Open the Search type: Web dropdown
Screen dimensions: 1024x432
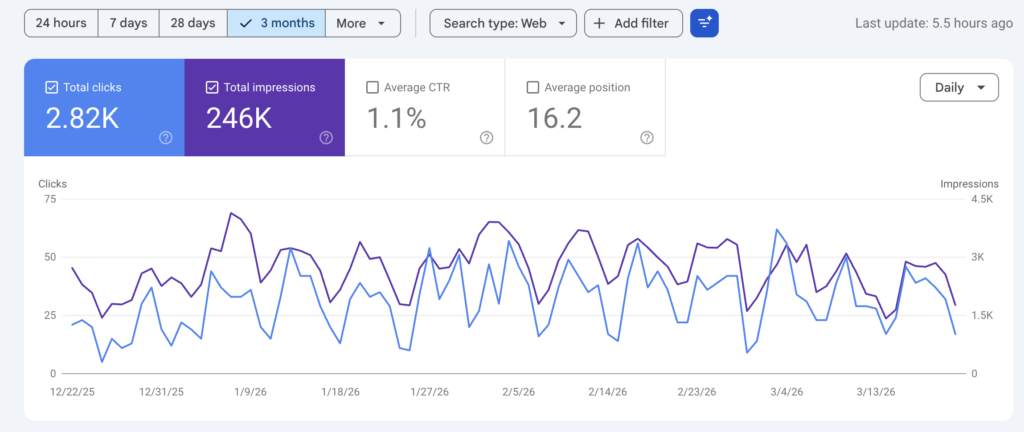pos(503,23)
